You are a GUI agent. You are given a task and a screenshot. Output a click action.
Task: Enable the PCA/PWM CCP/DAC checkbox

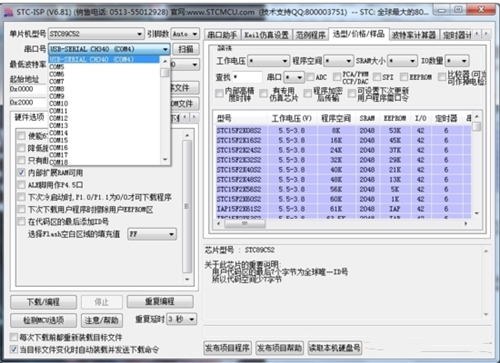tap(337, 77)
